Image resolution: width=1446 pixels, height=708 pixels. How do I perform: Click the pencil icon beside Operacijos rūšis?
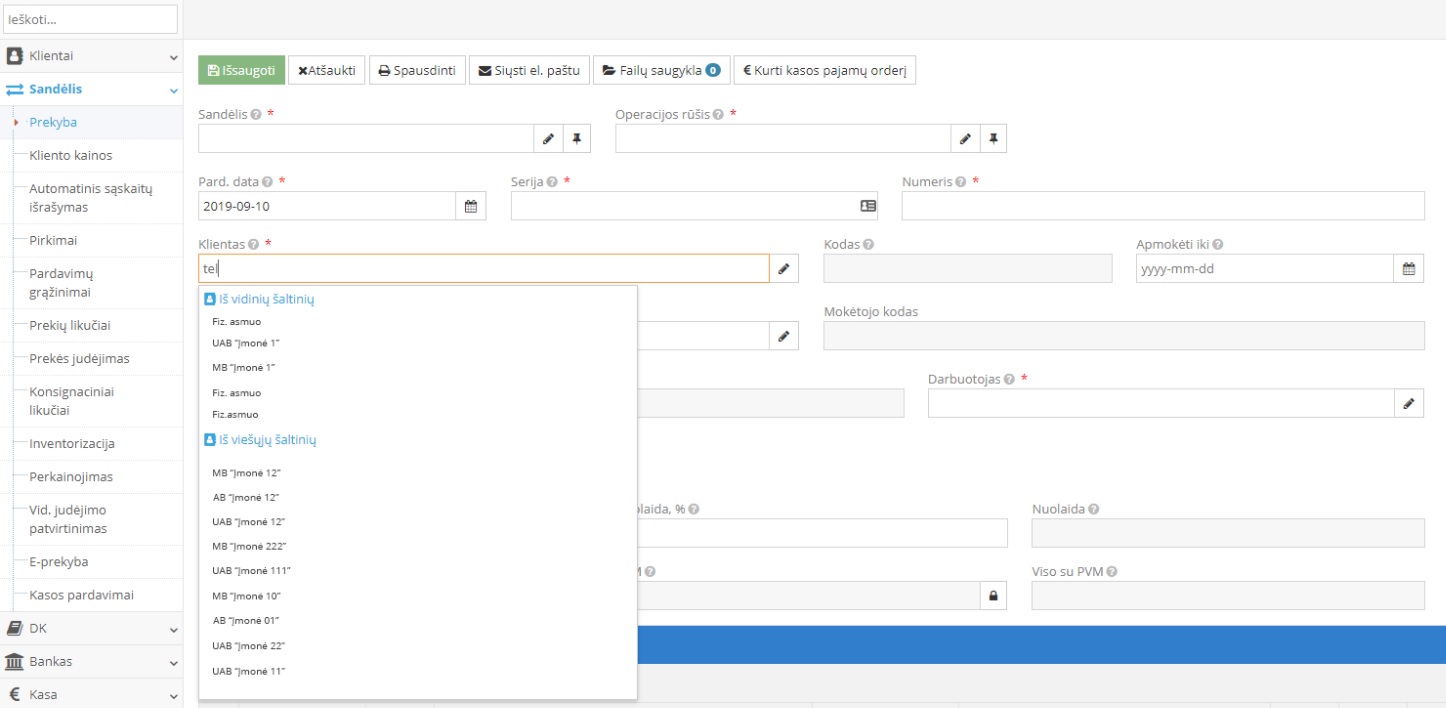(x=965, y=139)
